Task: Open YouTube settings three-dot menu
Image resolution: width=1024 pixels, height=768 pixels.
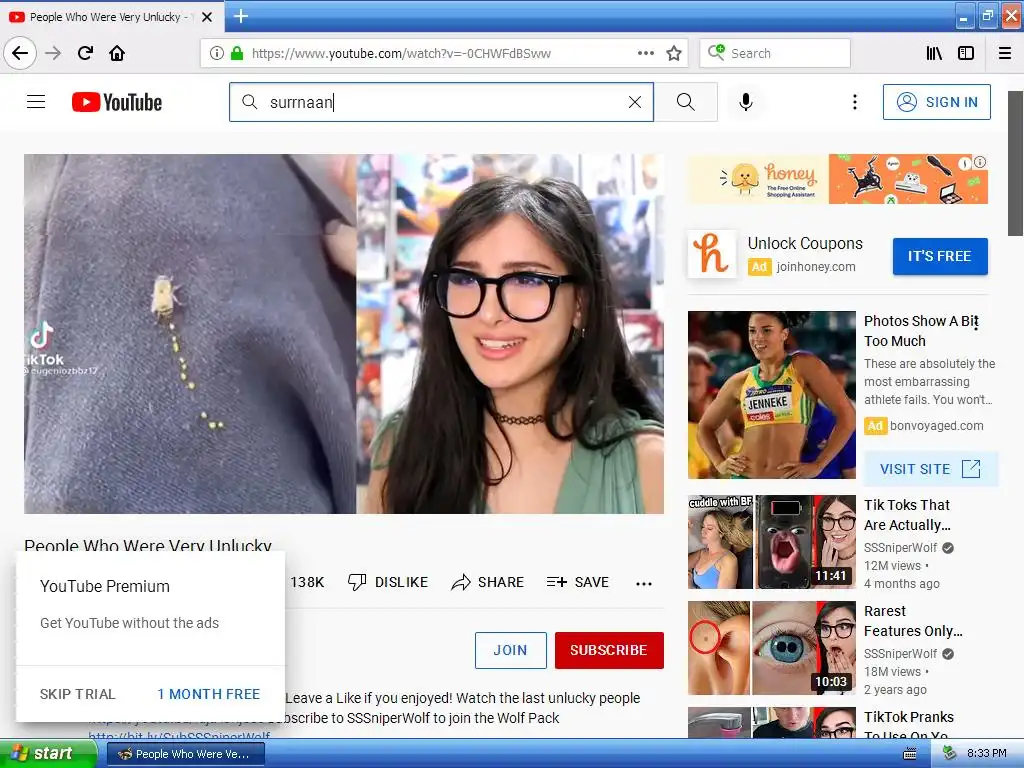Action: (855, 102)
